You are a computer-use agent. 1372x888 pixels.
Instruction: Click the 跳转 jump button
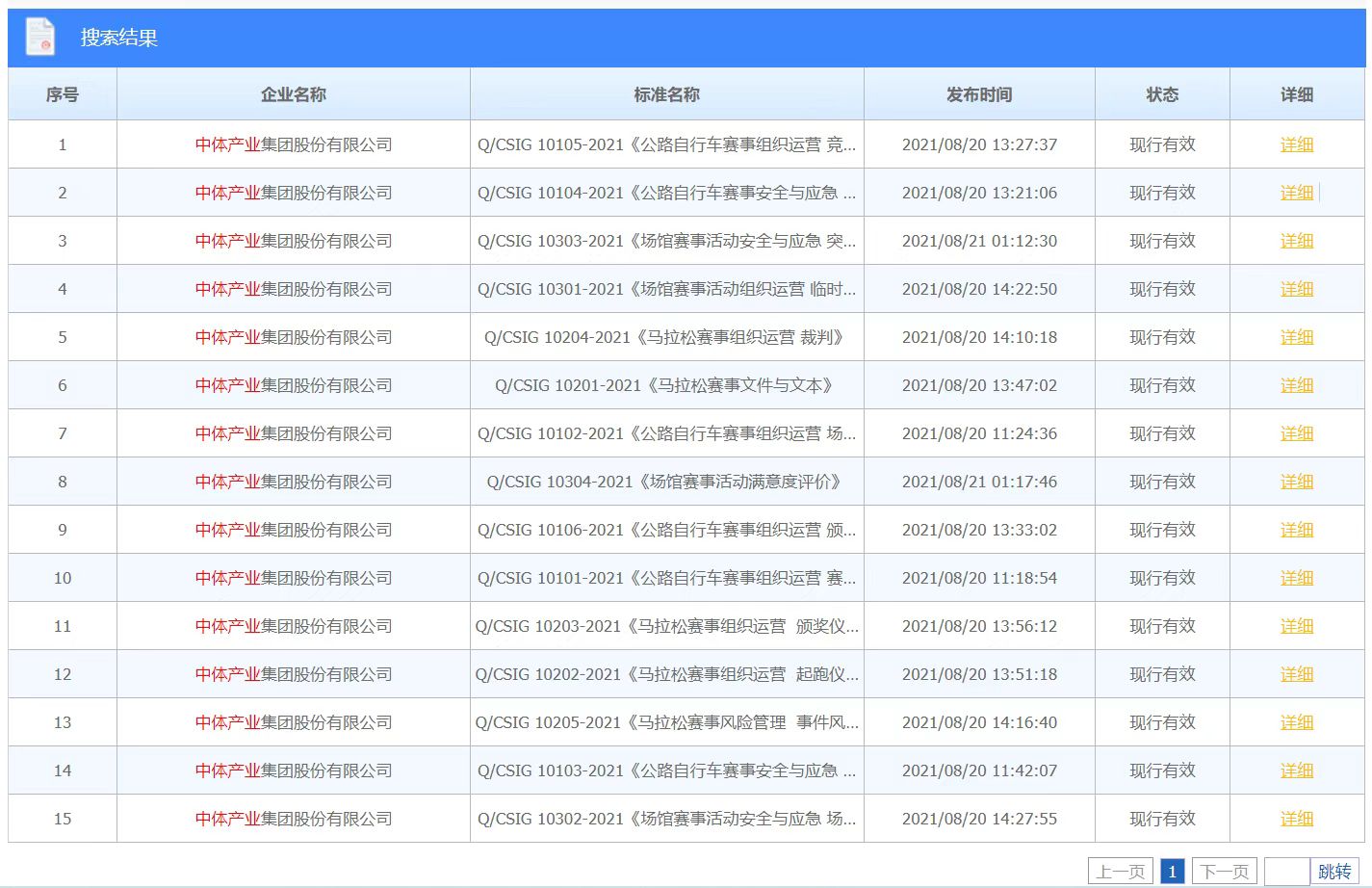[1334, 872]
